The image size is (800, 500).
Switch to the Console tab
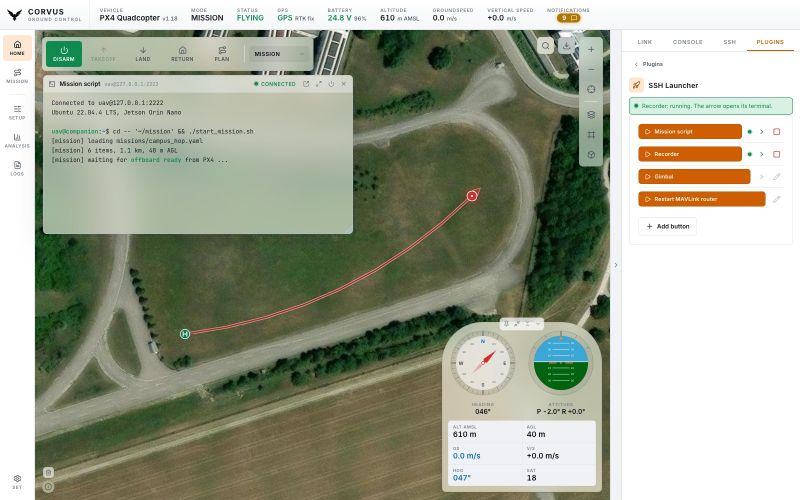tap(687, 42)
